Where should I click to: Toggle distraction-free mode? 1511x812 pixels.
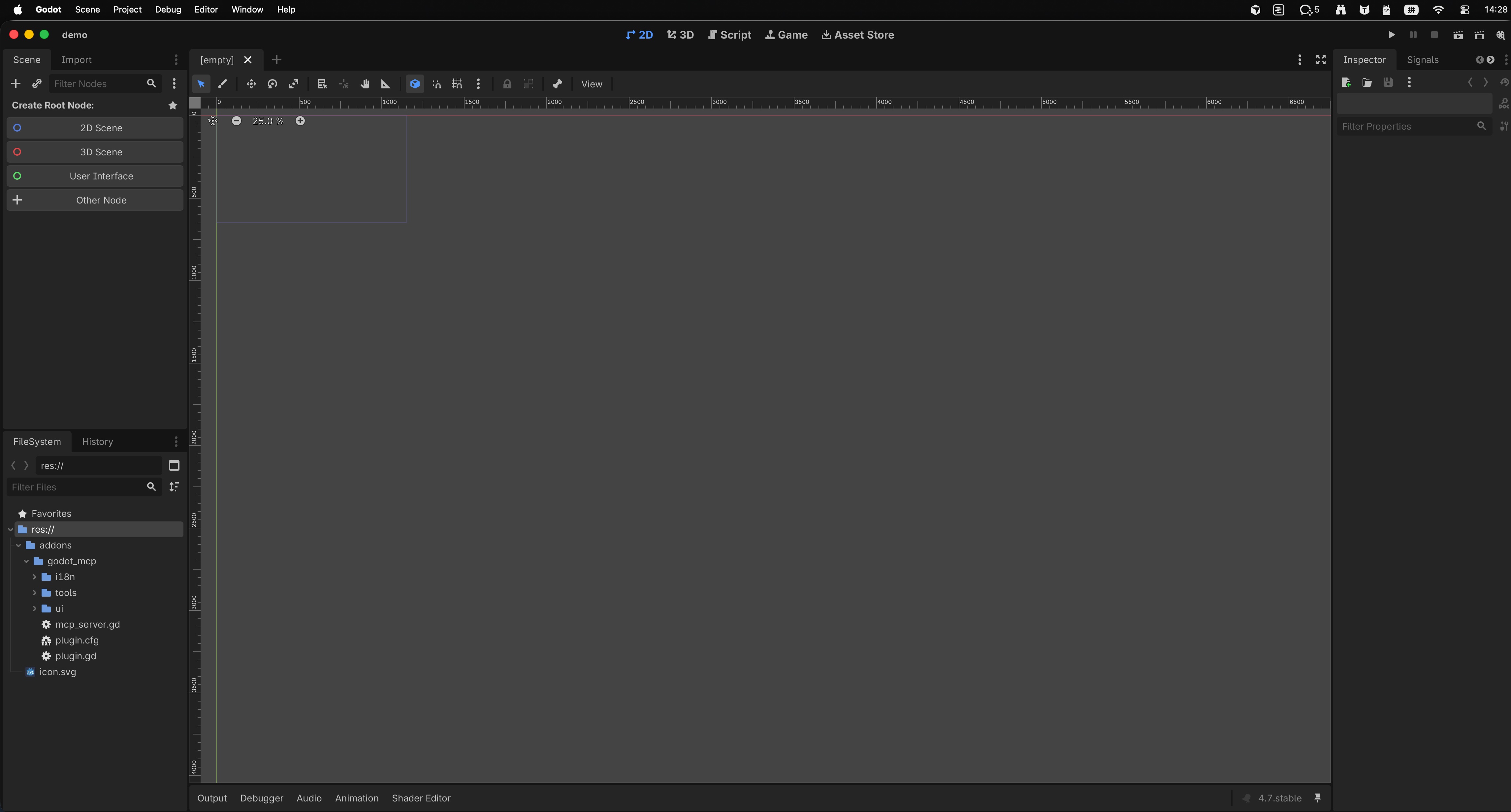tap(1321, 60)
